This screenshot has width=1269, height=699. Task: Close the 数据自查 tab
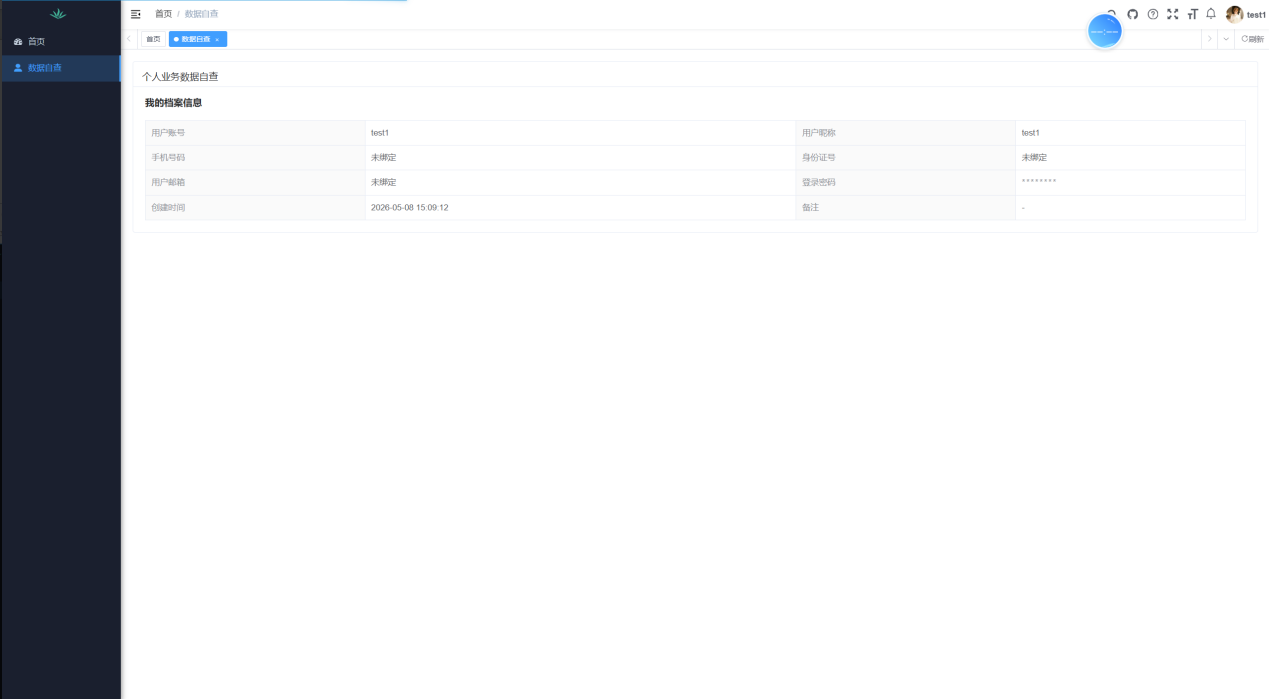[x=217, y=40]
